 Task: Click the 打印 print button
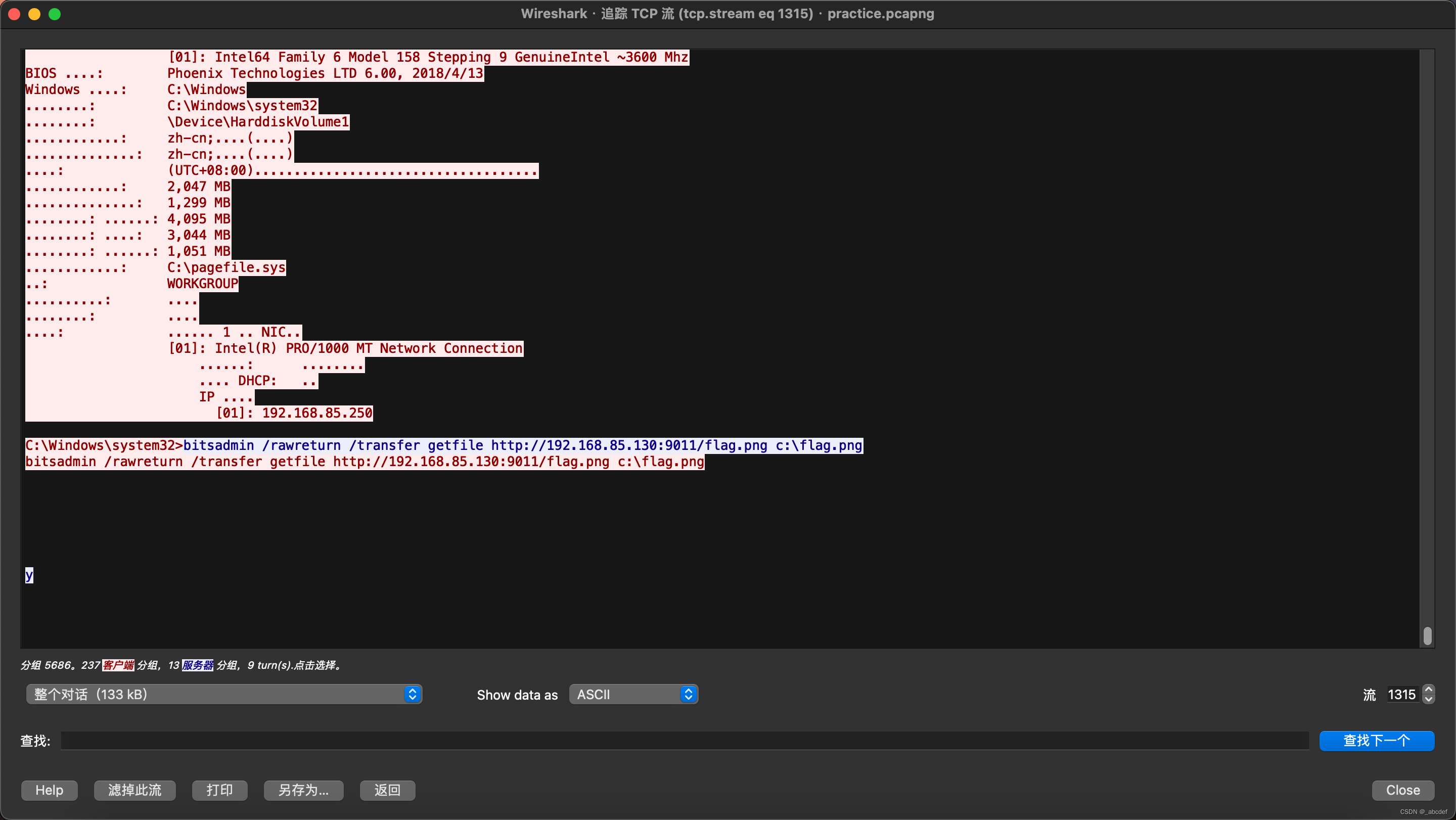pyautogui.click(x=219, y=790)
